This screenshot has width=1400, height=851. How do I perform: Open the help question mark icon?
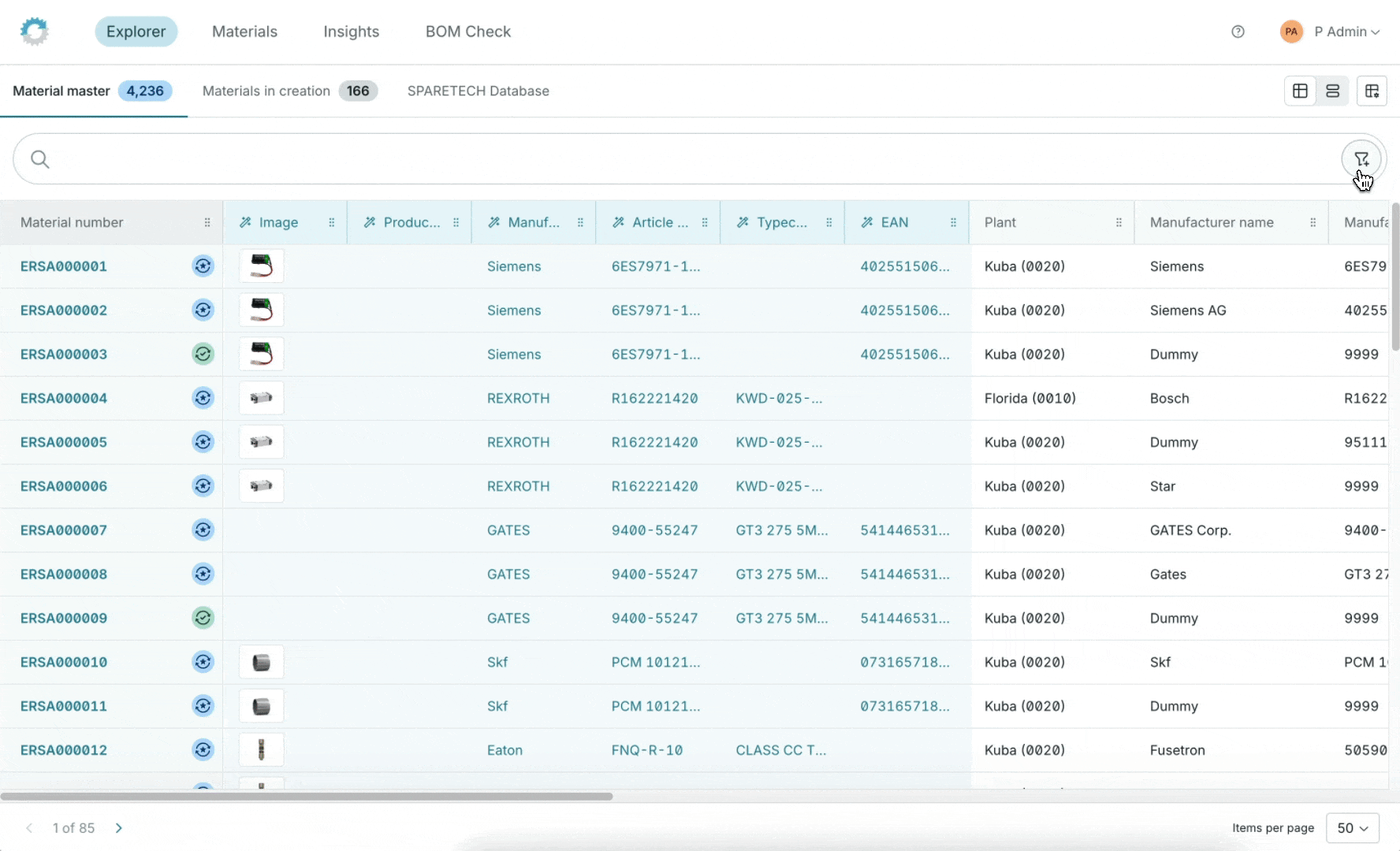(1238, 32)
